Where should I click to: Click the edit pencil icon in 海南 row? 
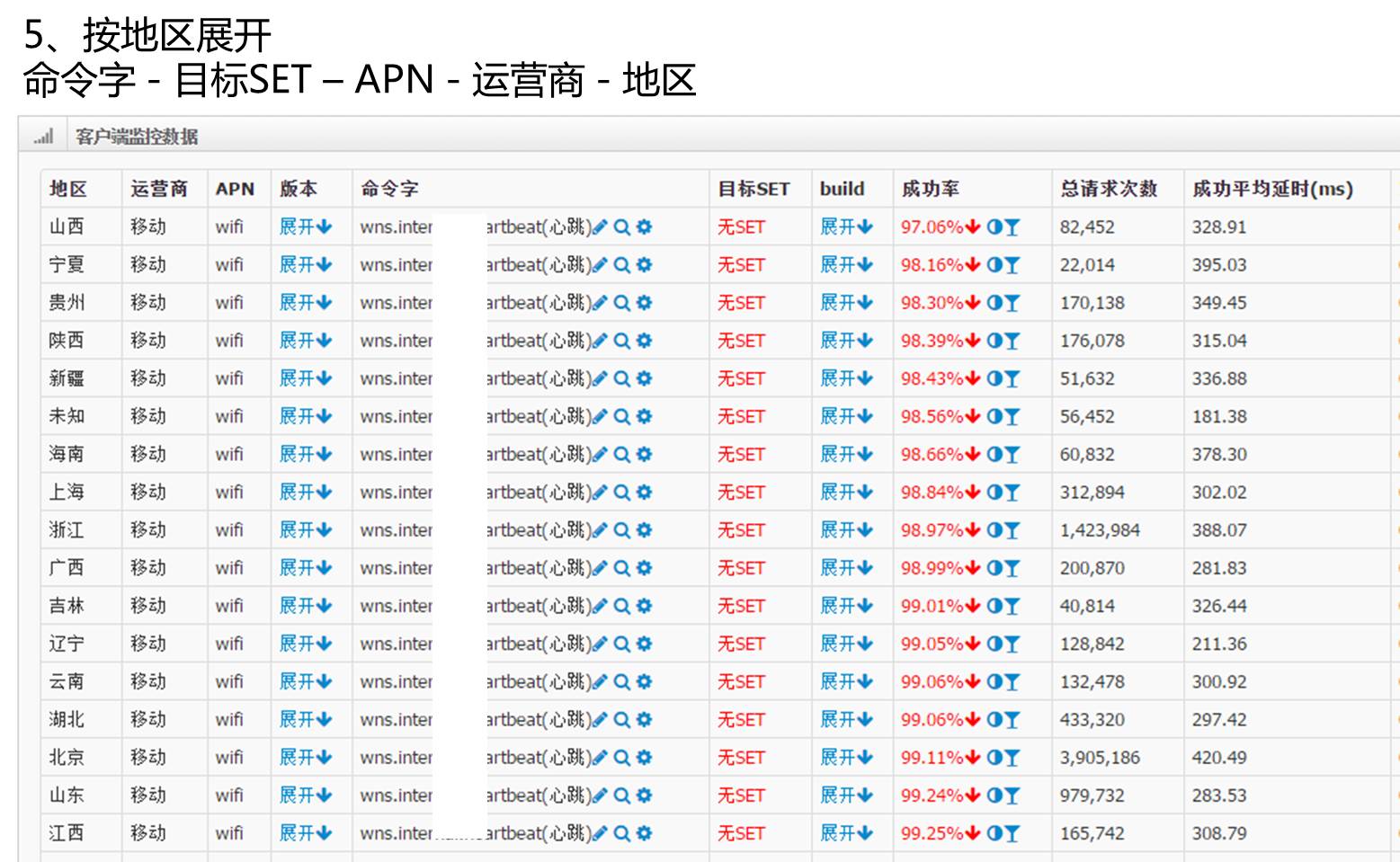tap(600, 455)
